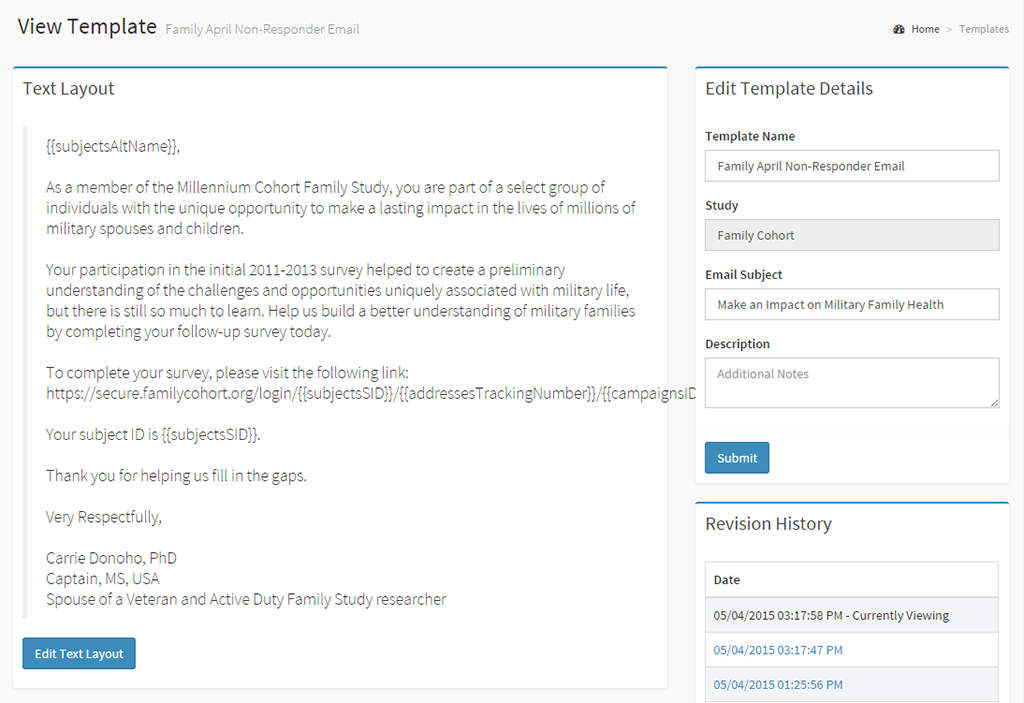The image size is (1024, 703).
Task: Click the Description textarea resize handle
Action: [x=994, y=402]
